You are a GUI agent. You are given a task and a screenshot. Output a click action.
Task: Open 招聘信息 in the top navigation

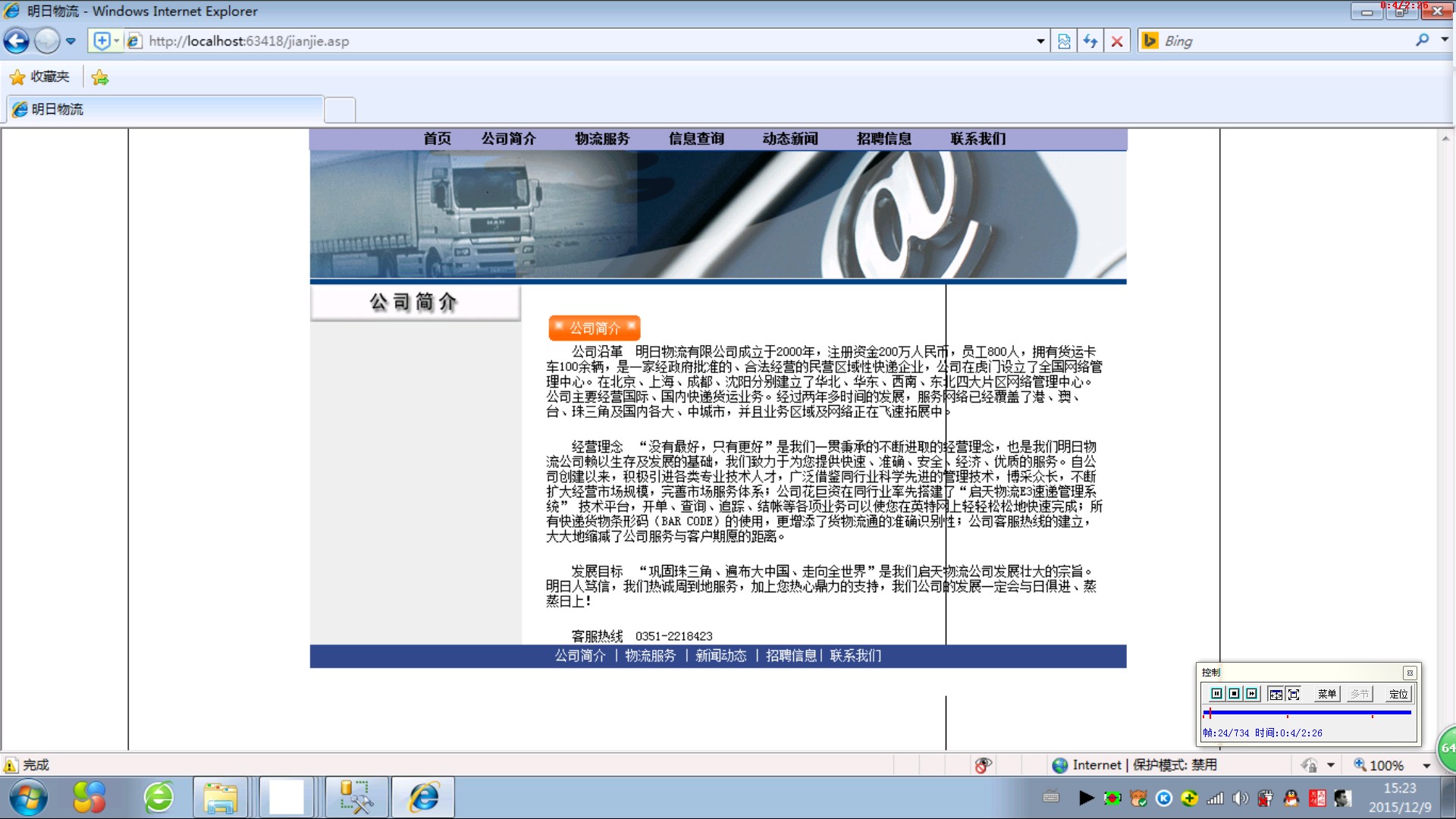point(884,139)
